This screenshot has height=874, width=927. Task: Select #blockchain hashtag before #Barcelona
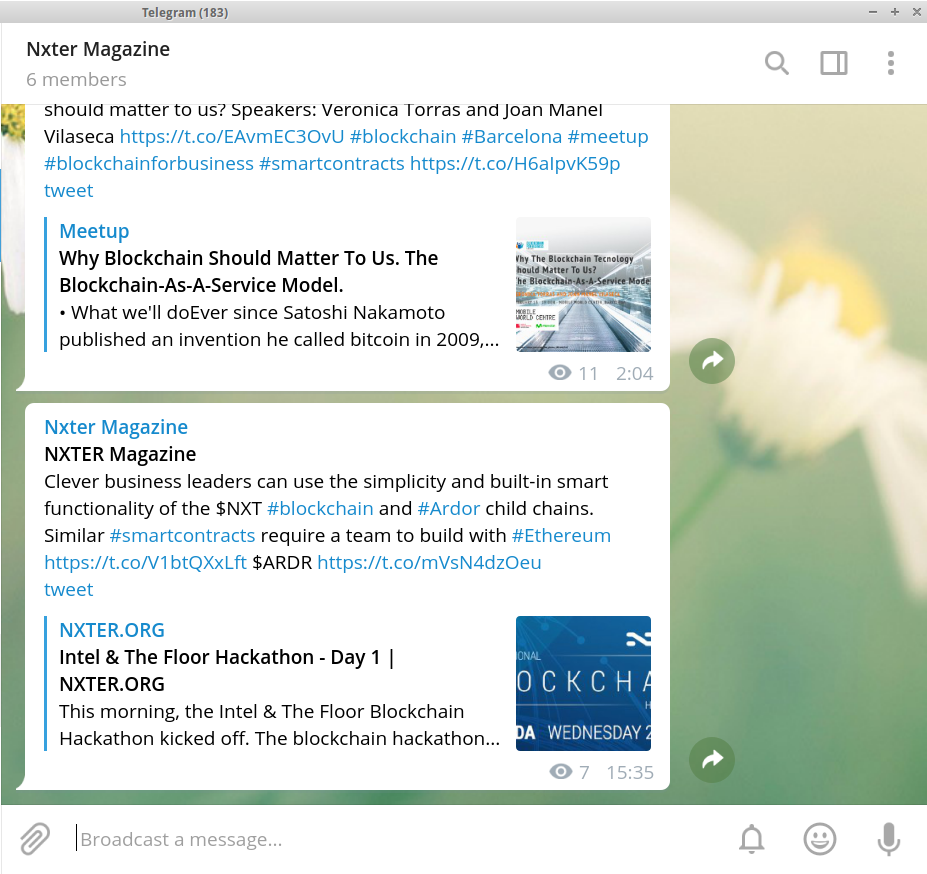pyautogui.click(x=403, y=137)
